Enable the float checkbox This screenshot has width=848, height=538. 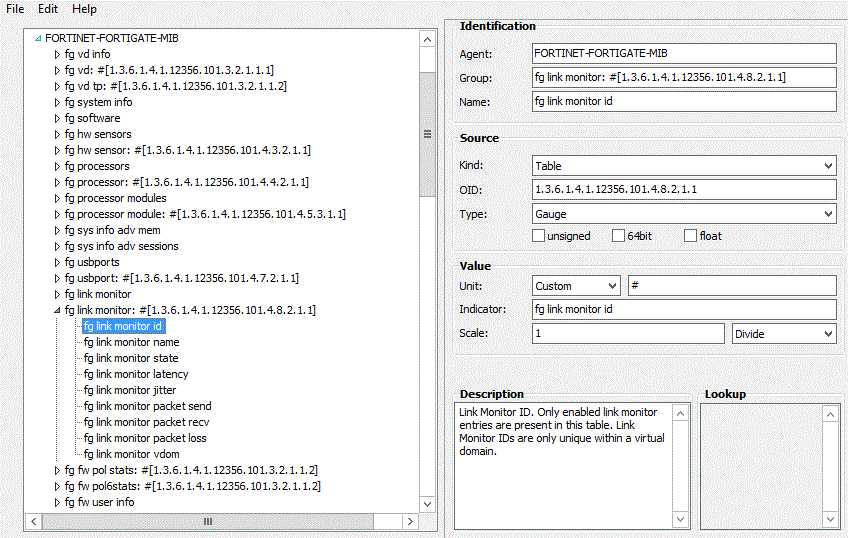tap(690, 236)
